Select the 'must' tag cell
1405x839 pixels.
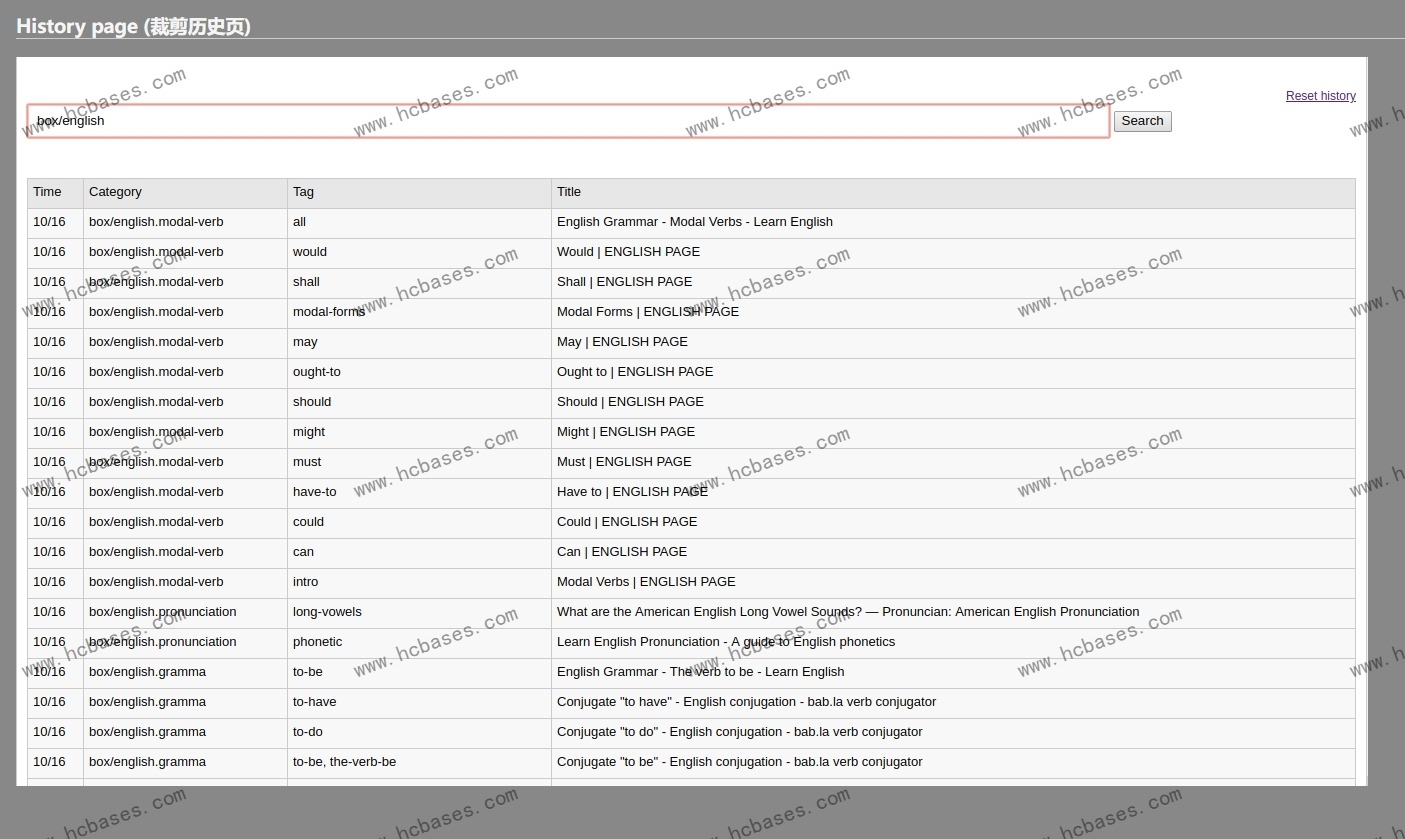419,463
